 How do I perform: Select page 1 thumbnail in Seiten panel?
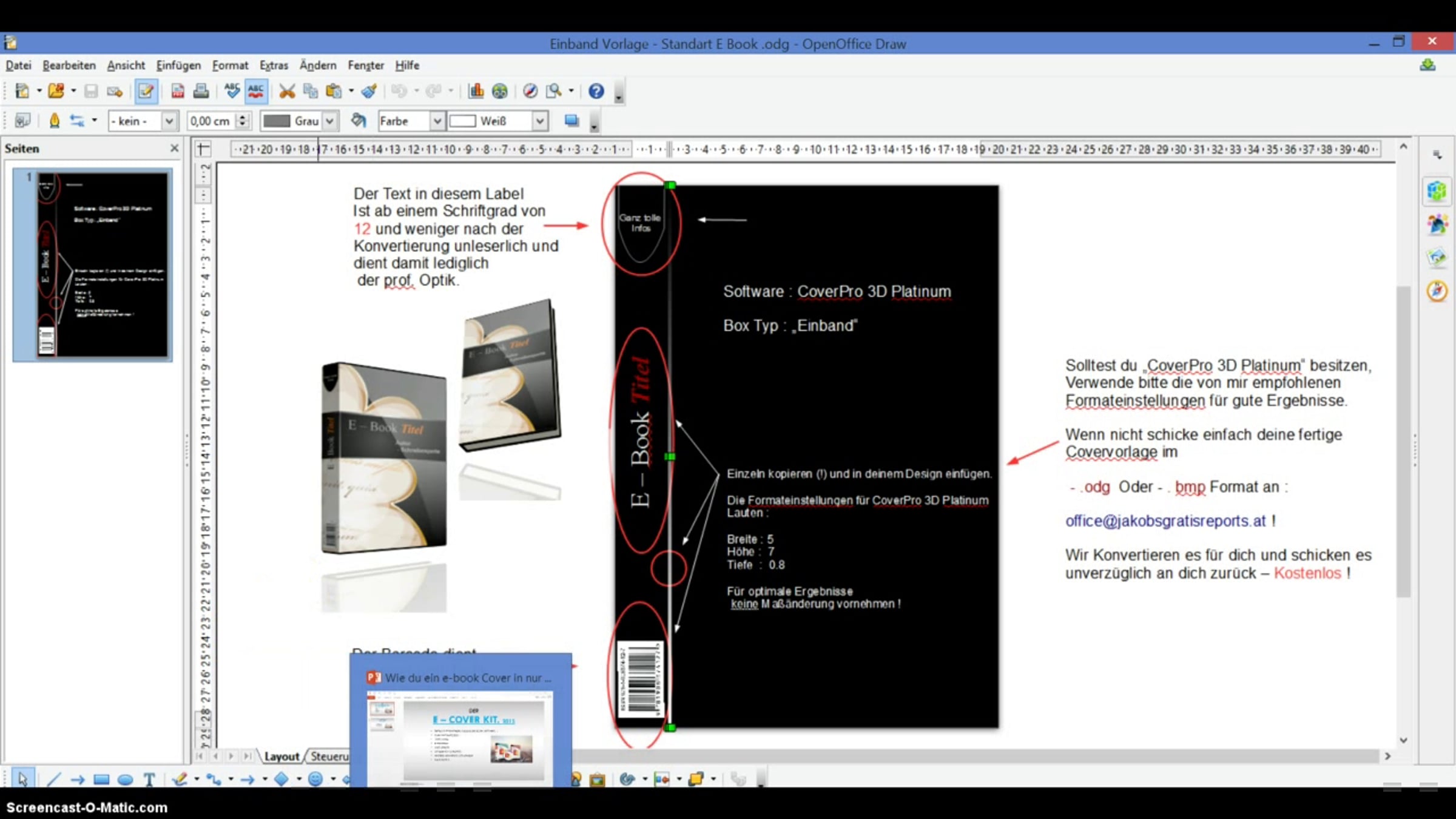click(101, 265)
